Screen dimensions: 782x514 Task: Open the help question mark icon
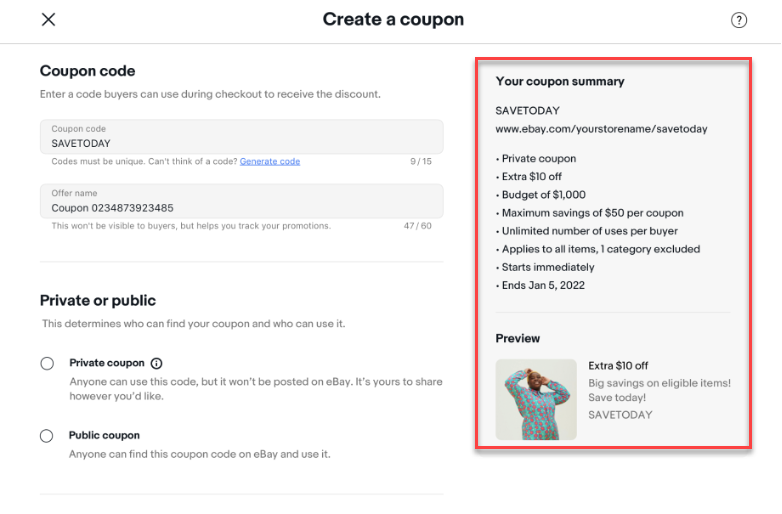(739, 20)
